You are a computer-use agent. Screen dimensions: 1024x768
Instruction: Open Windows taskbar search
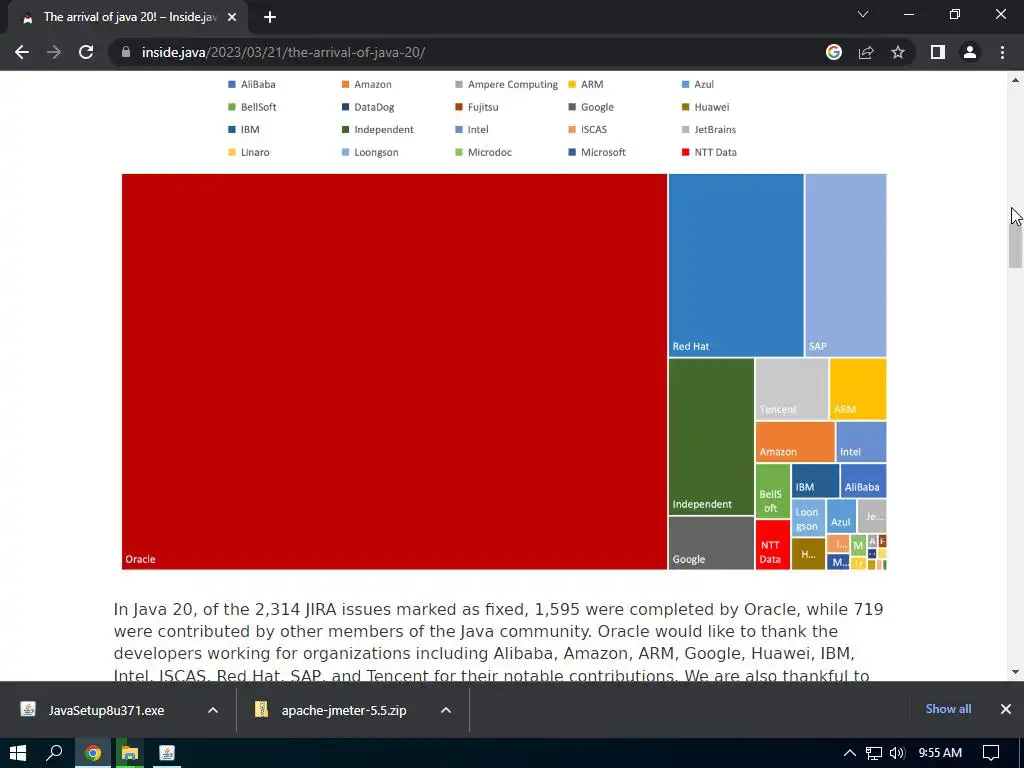[54, 753]
